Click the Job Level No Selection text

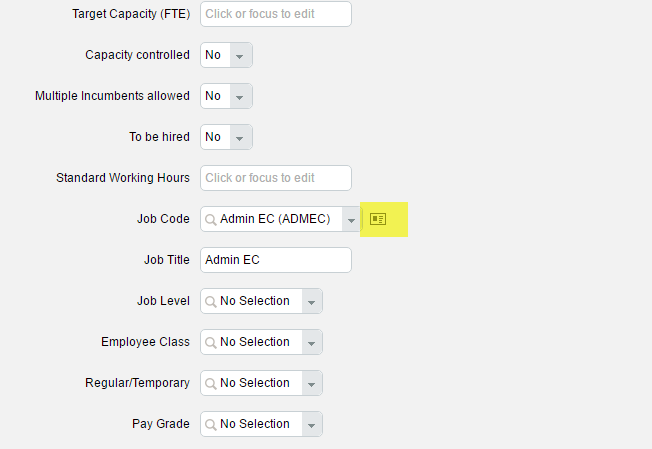point(255,301)
